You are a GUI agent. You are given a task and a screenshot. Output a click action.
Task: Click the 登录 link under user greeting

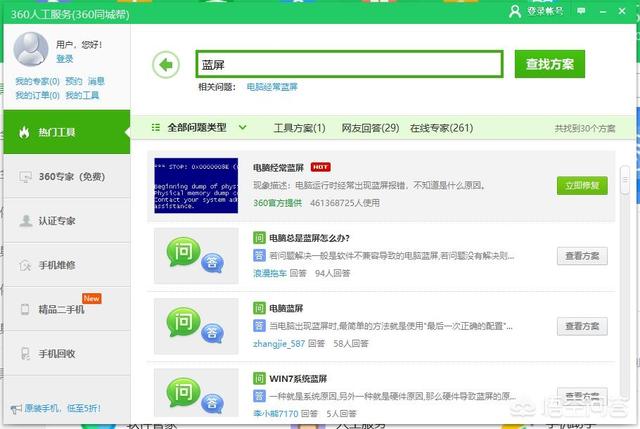64,59
